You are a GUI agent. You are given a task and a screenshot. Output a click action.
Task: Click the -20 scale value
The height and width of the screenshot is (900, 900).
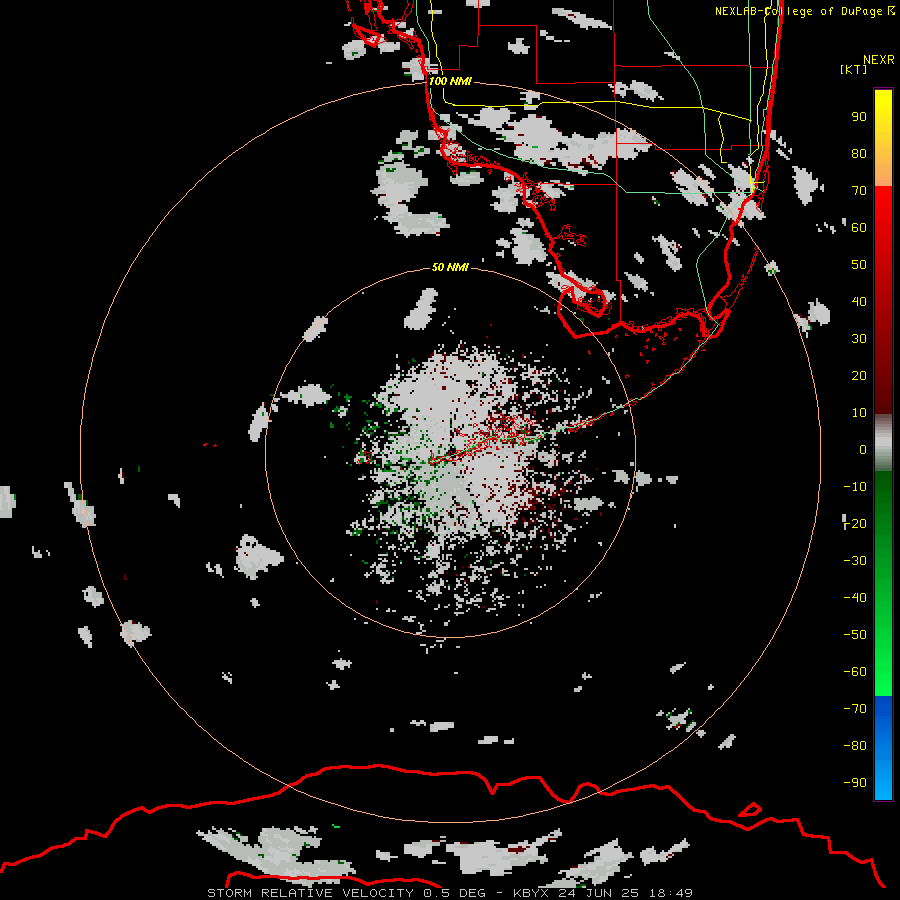click(x=855, y=523)
